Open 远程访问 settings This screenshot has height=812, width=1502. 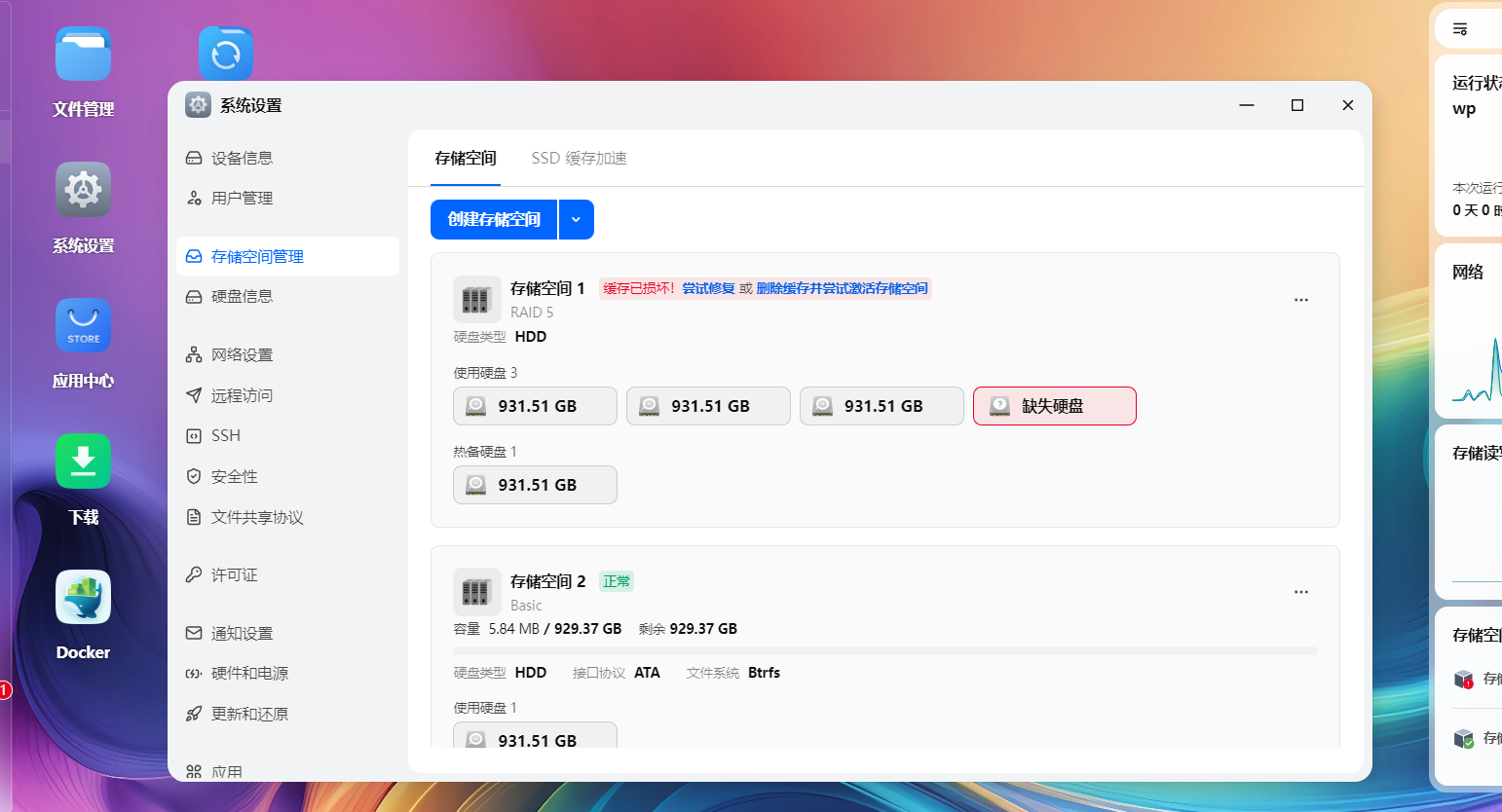point(287,395)
